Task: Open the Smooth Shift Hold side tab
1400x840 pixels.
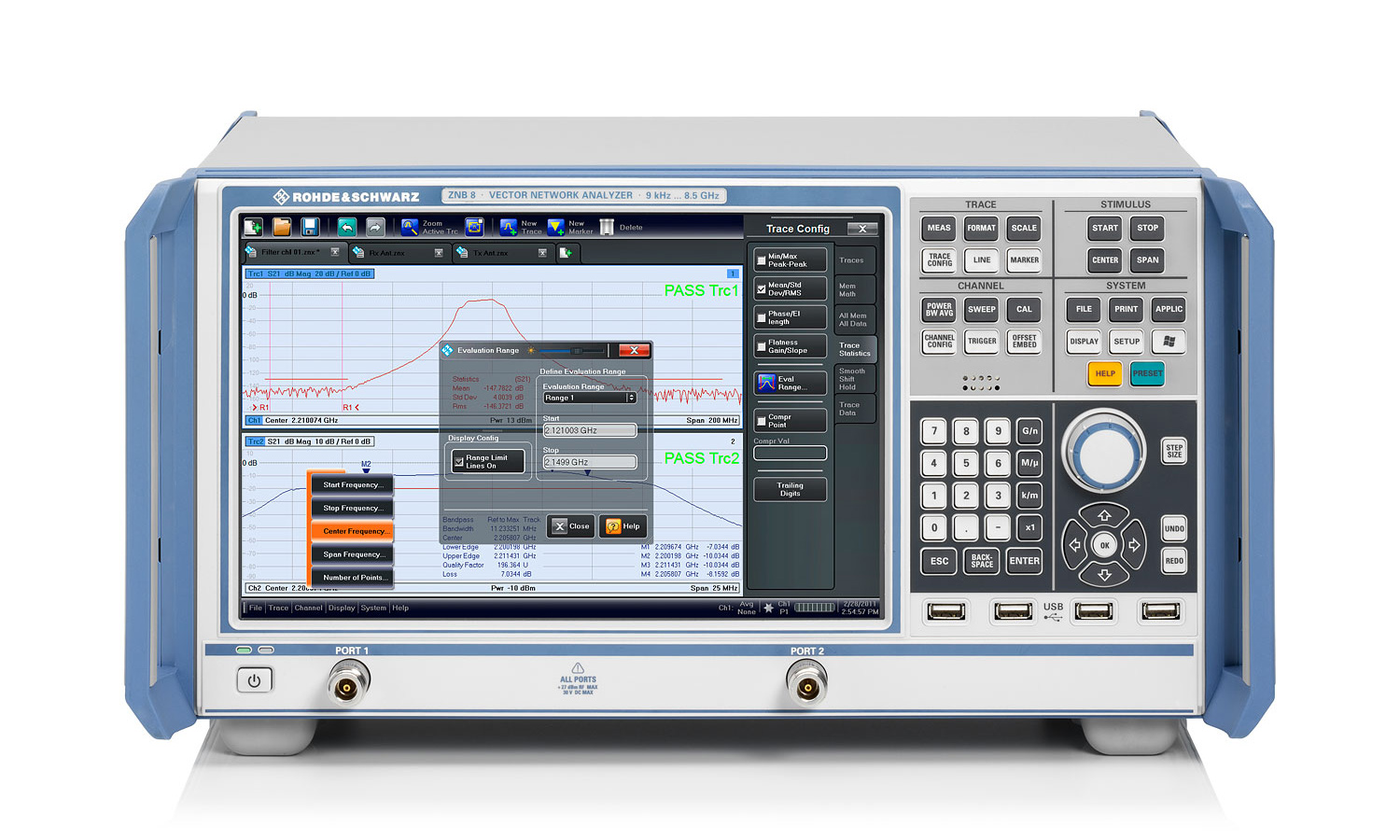Action: point(854,379)
